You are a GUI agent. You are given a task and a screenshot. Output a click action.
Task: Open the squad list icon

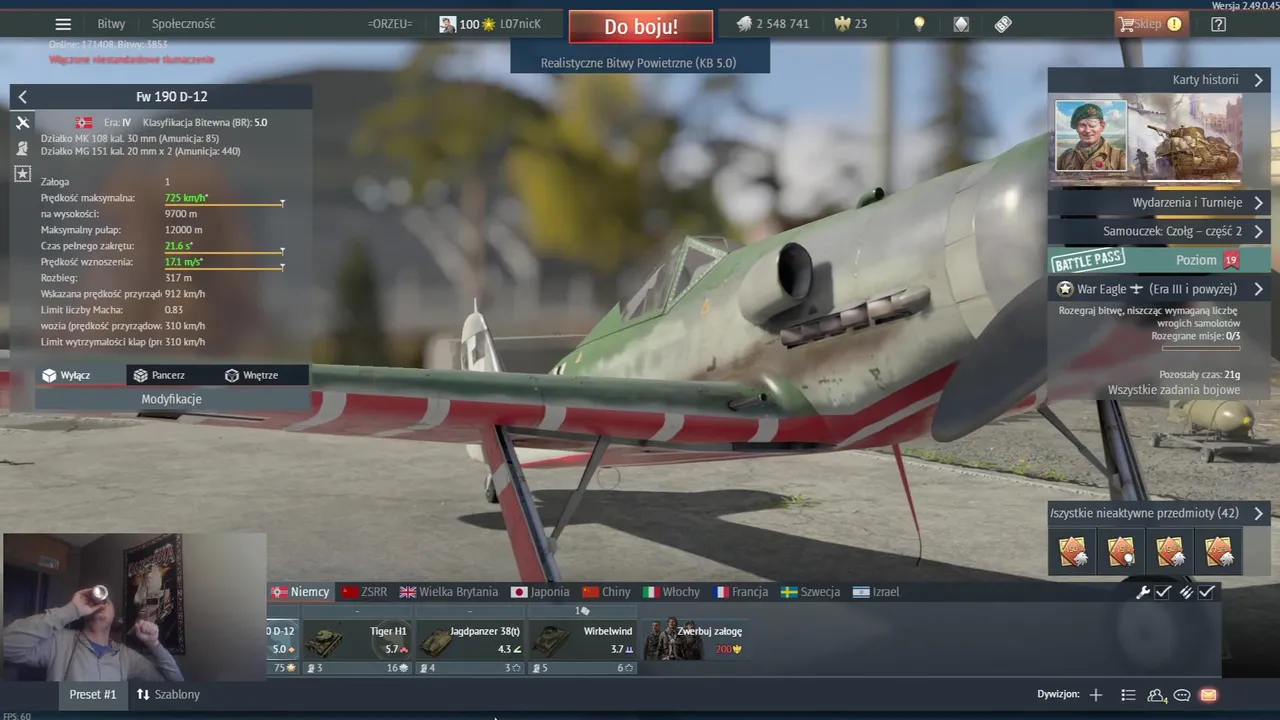pyautogui.click(x=1128, y=695)
